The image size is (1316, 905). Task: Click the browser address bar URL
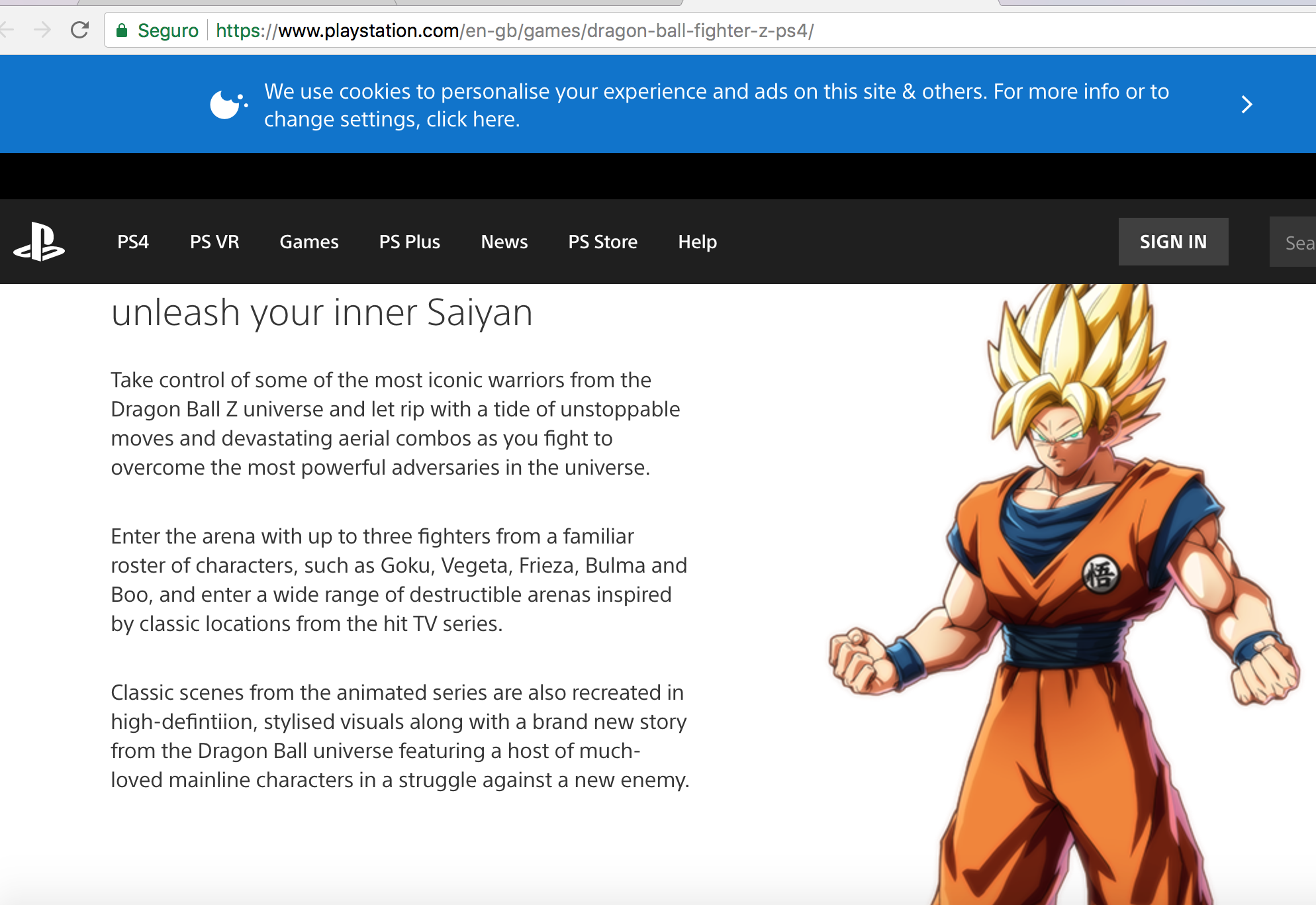point(515,30)
